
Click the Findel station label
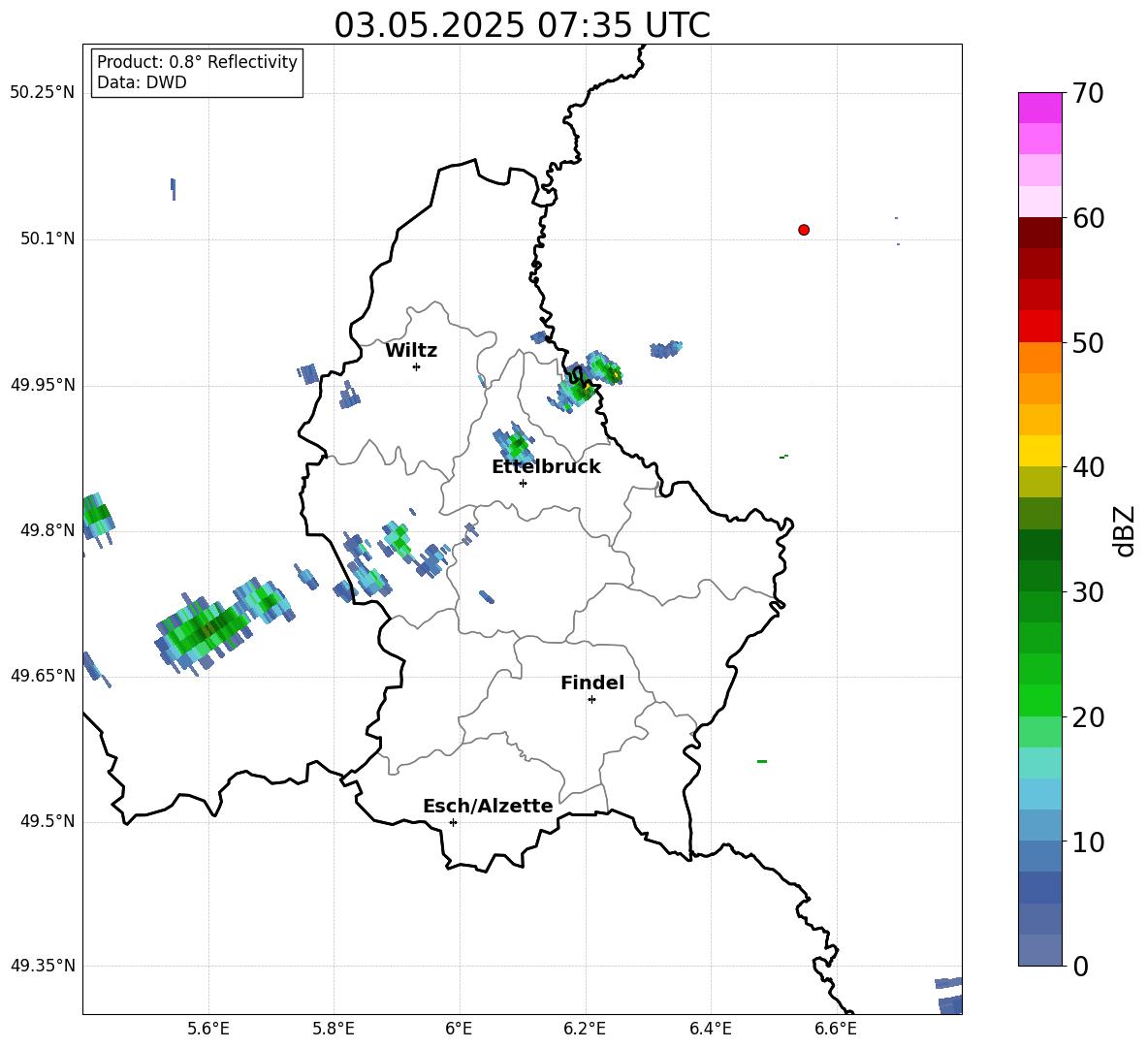click(592, 683)
